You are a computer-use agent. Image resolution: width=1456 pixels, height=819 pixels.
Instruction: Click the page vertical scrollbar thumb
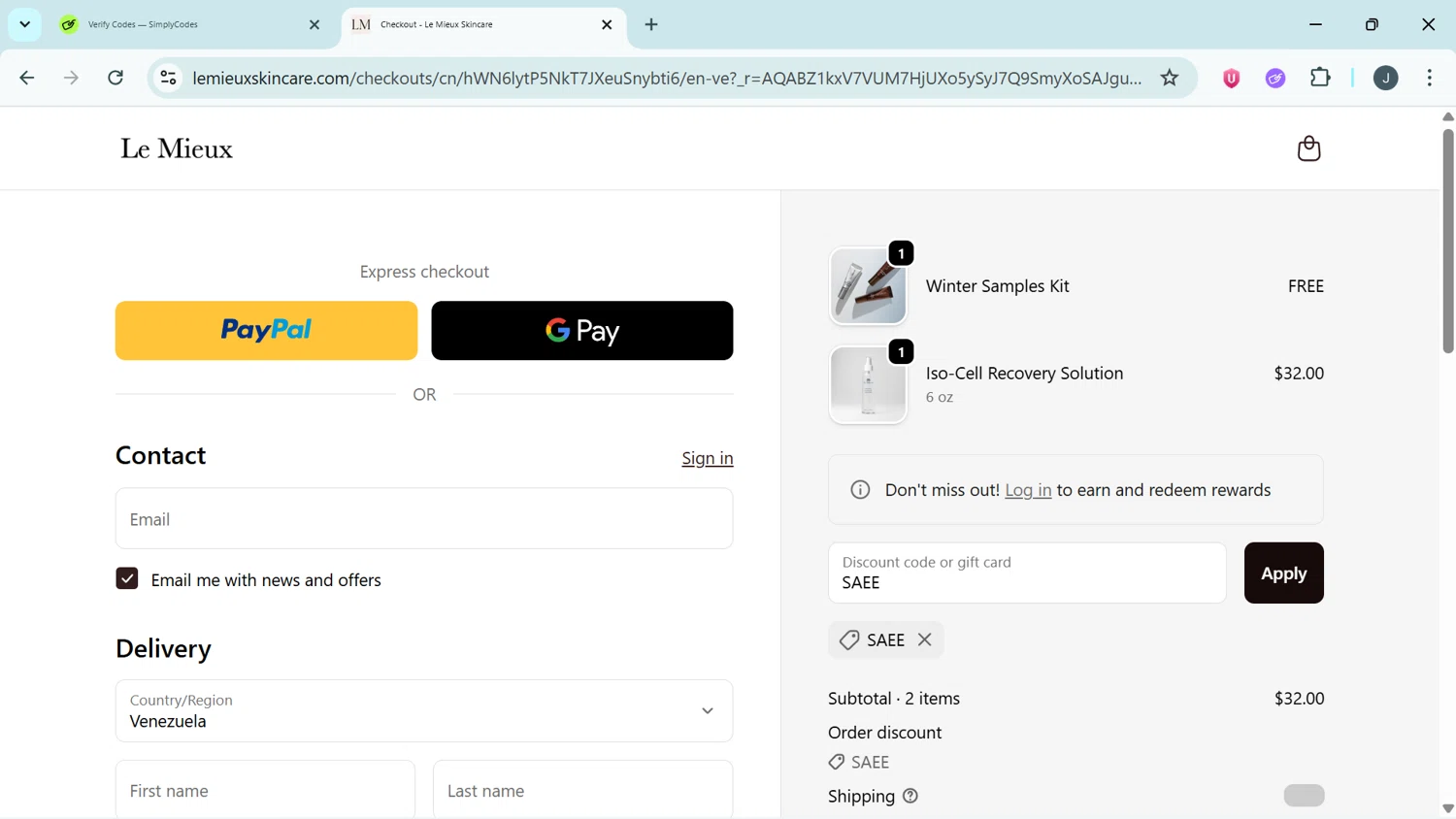(x=1447, y=241)
